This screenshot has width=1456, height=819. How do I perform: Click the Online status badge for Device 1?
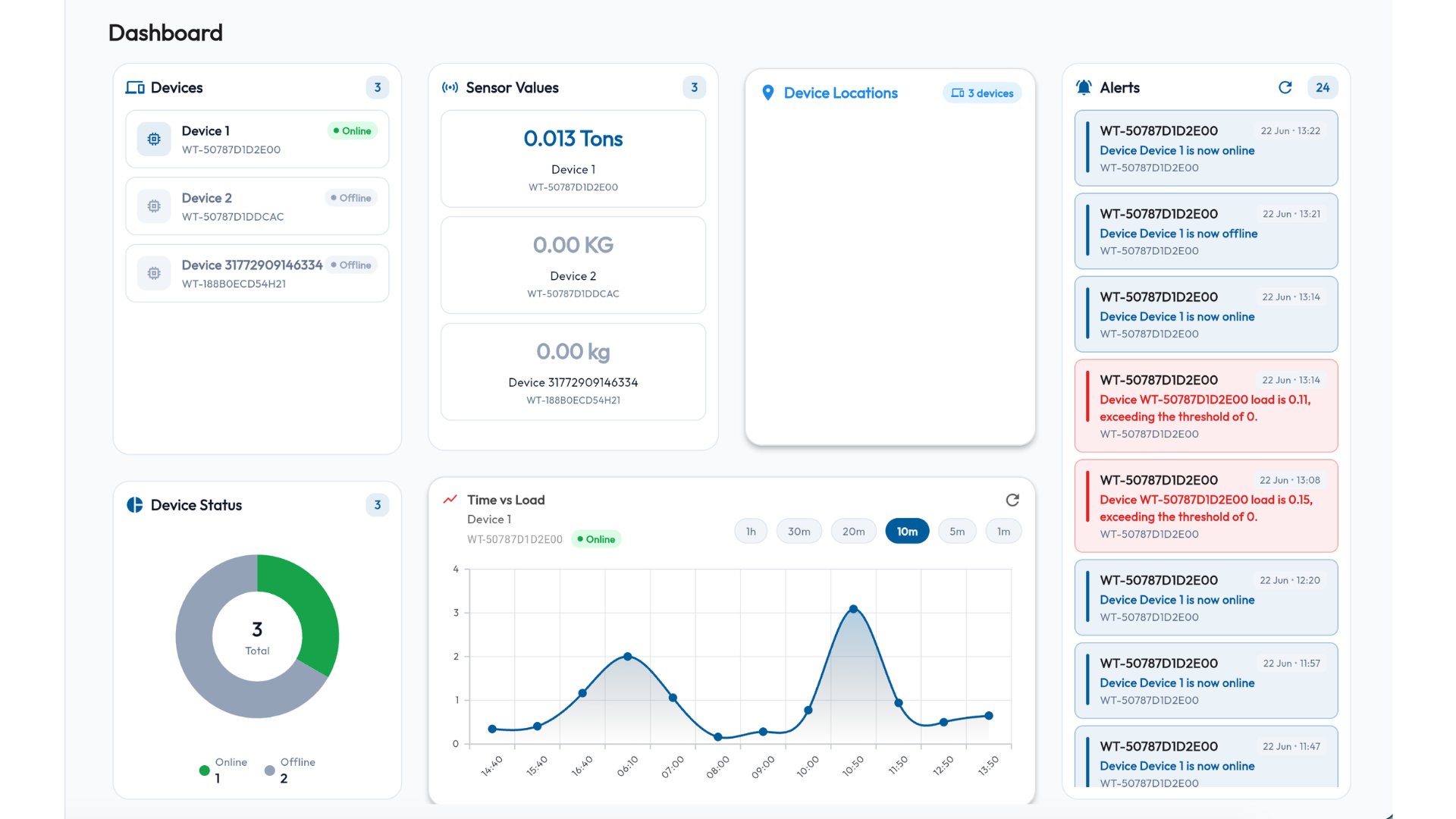click(x=353, y=131)
